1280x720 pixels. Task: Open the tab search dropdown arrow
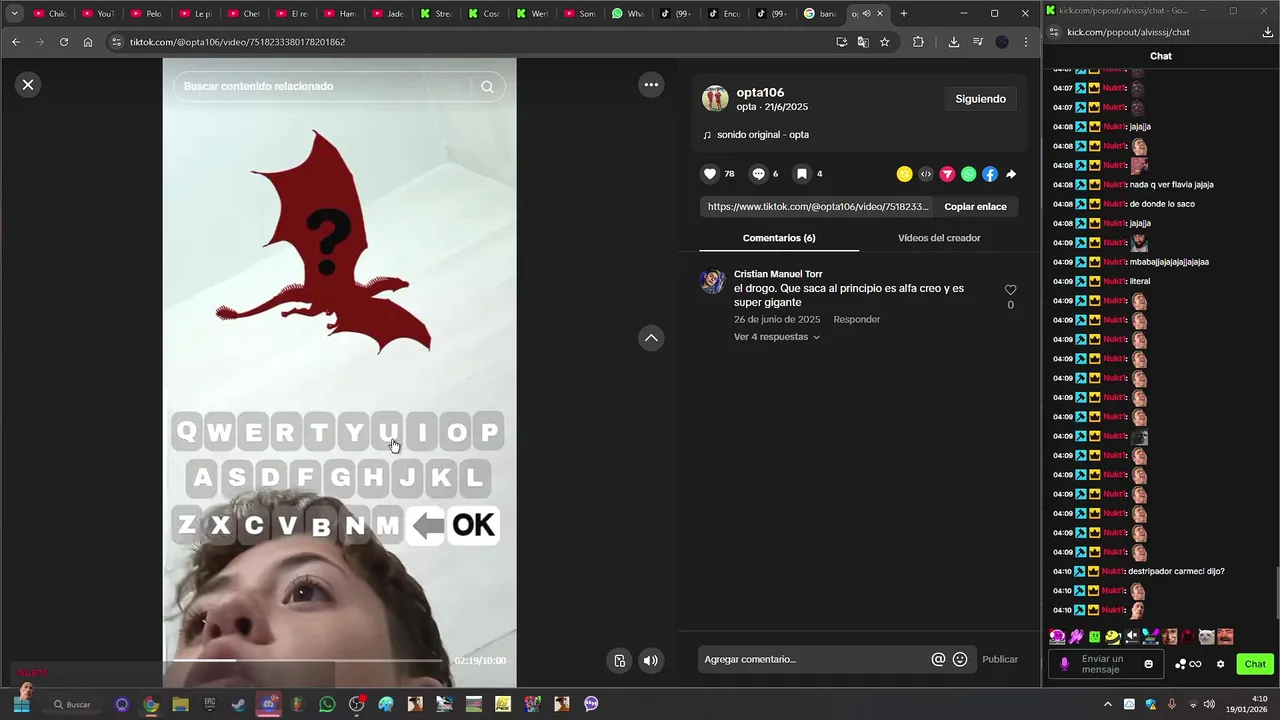(14, 13)
